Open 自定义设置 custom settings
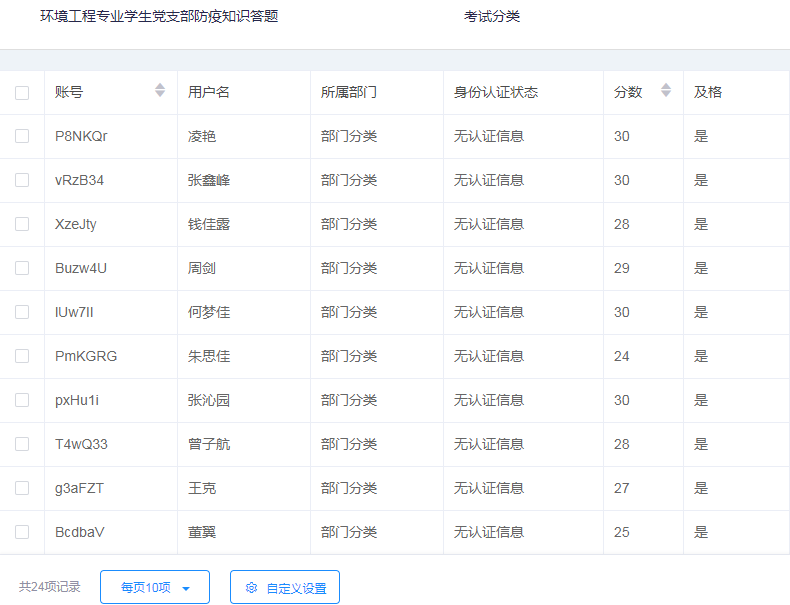This screenshot has width=790, height=605. coord(285,588)
